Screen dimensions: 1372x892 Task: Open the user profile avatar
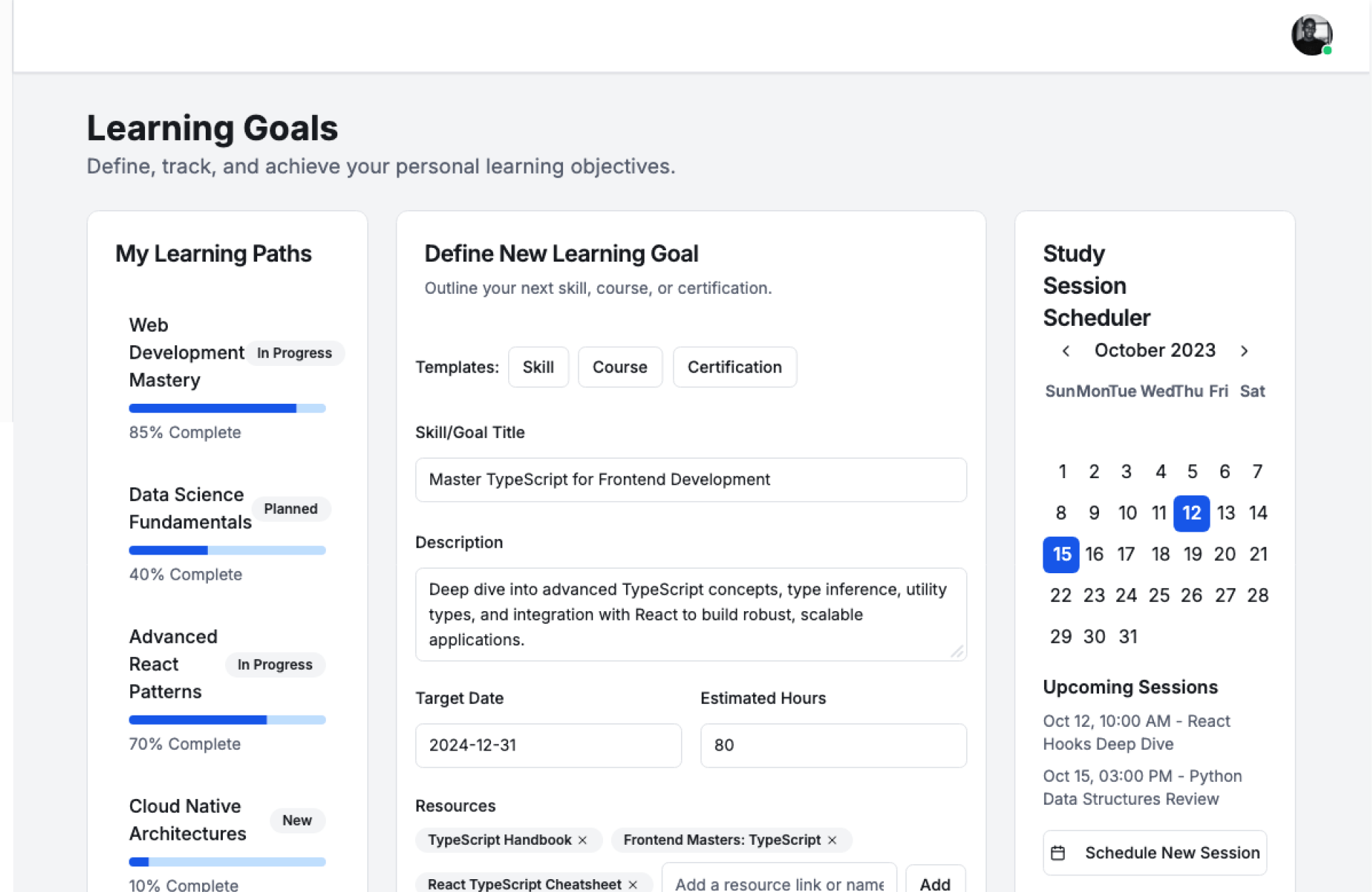click(1311, 35)
